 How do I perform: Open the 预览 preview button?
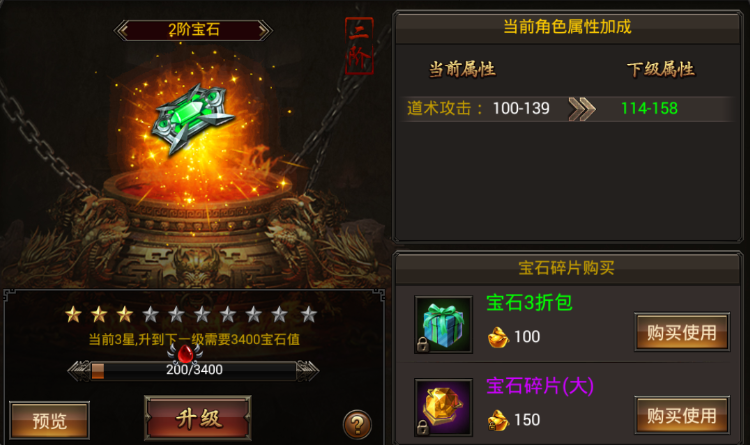pos(49,421)
